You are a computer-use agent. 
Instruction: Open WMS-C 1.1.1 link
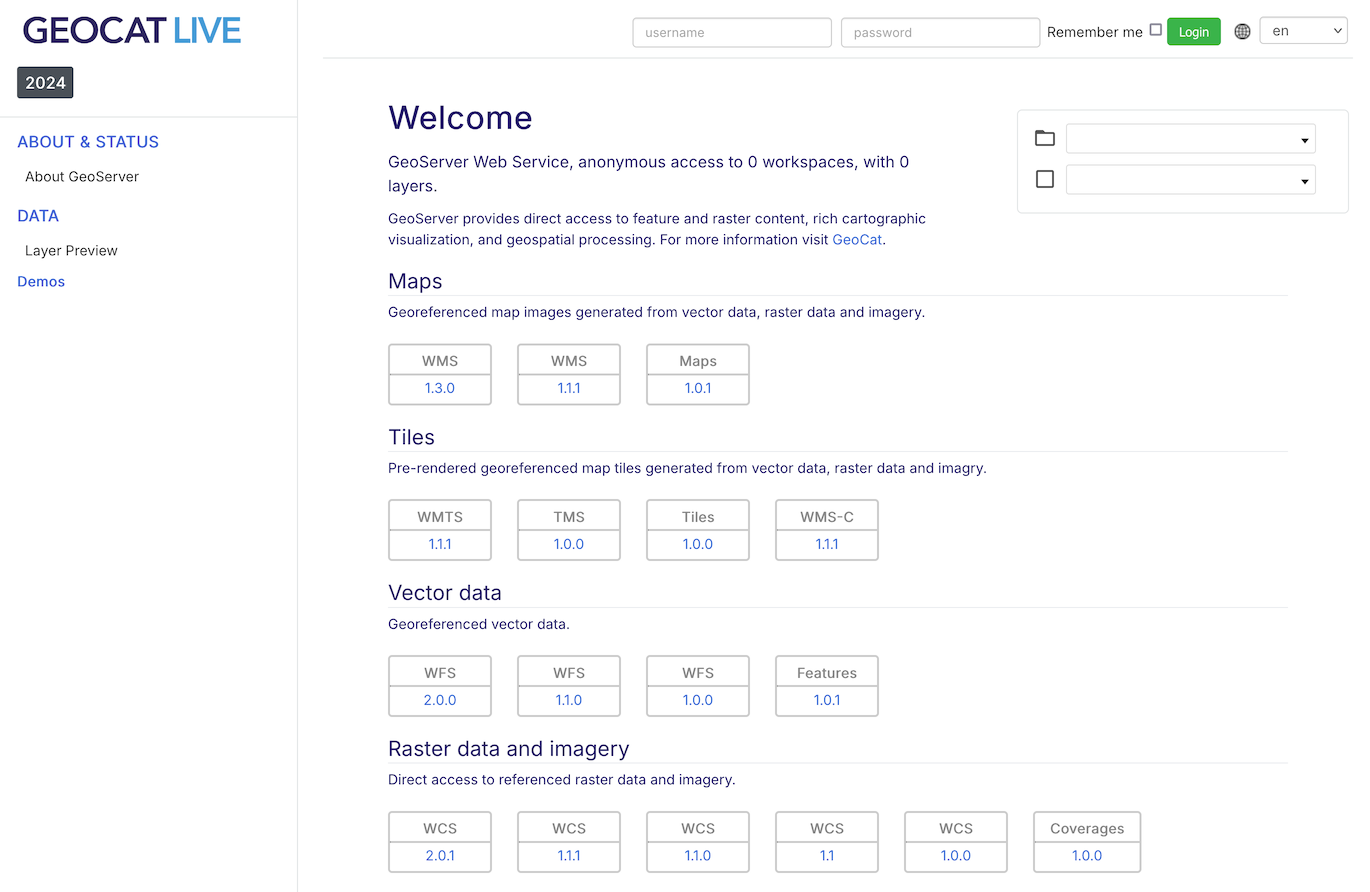pos(827,544)
